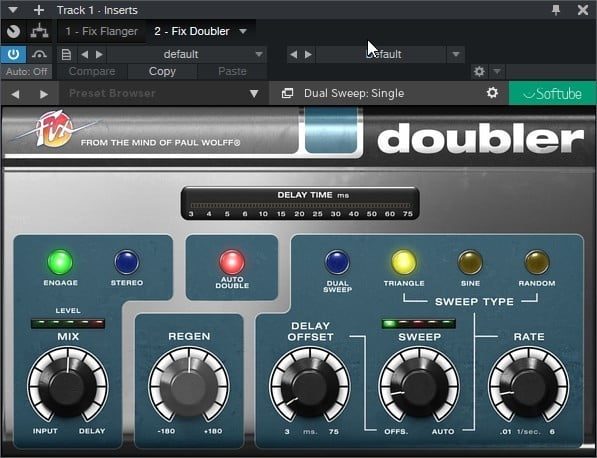Expand the arrow beside the host gear

(x=497, y=71)
